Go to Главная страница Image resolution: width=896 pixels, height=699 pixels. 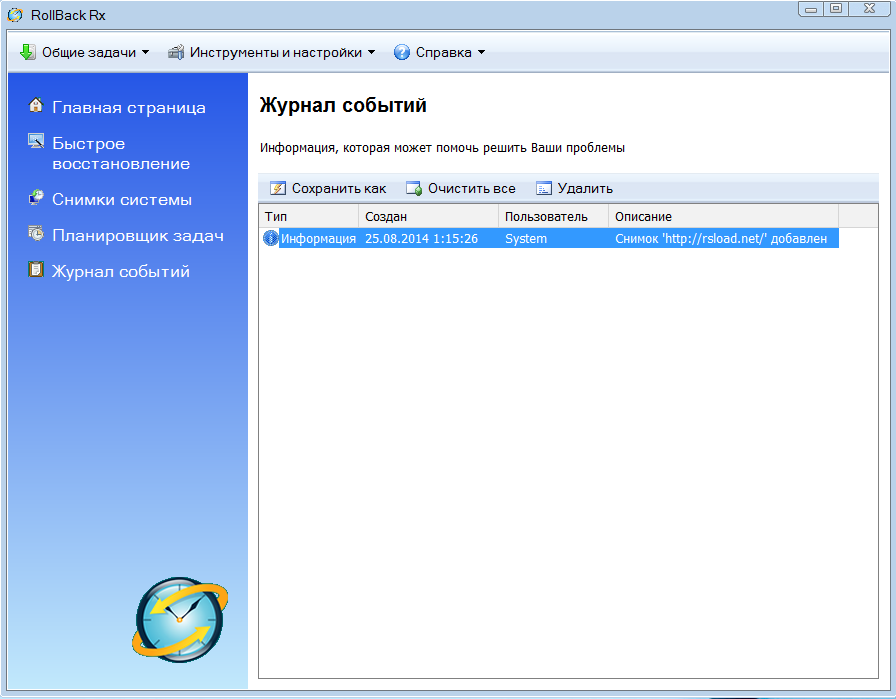pos(129,107)
